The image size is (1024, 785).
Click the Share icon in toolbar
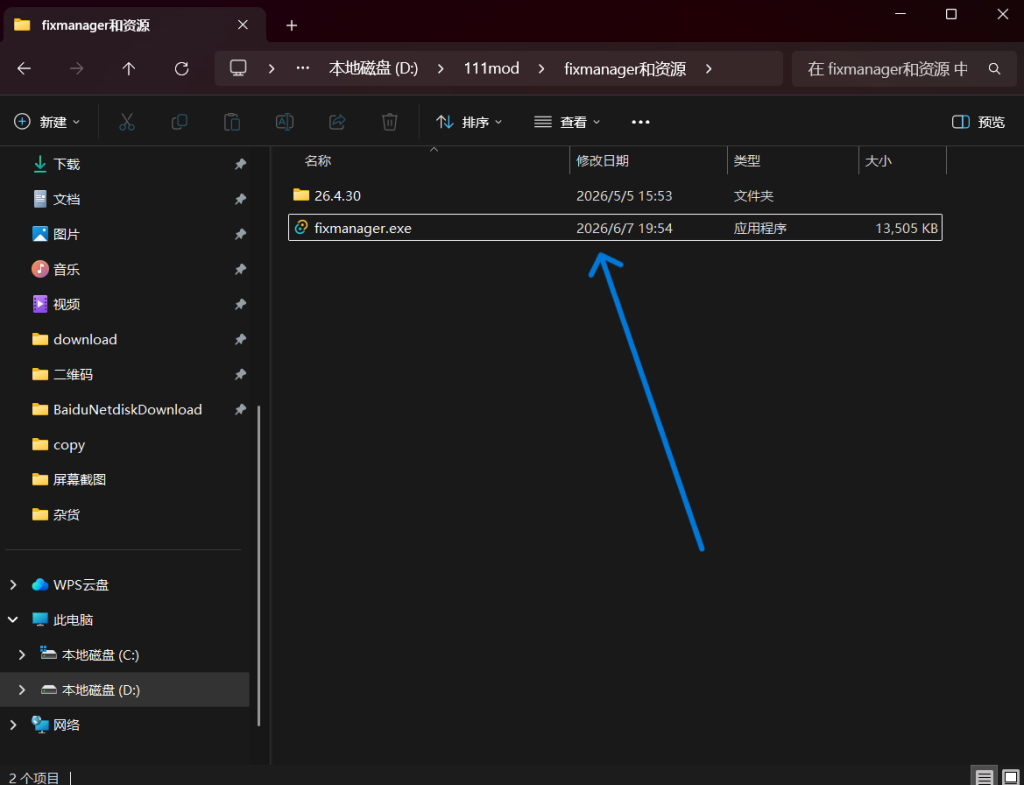point(337,122)
